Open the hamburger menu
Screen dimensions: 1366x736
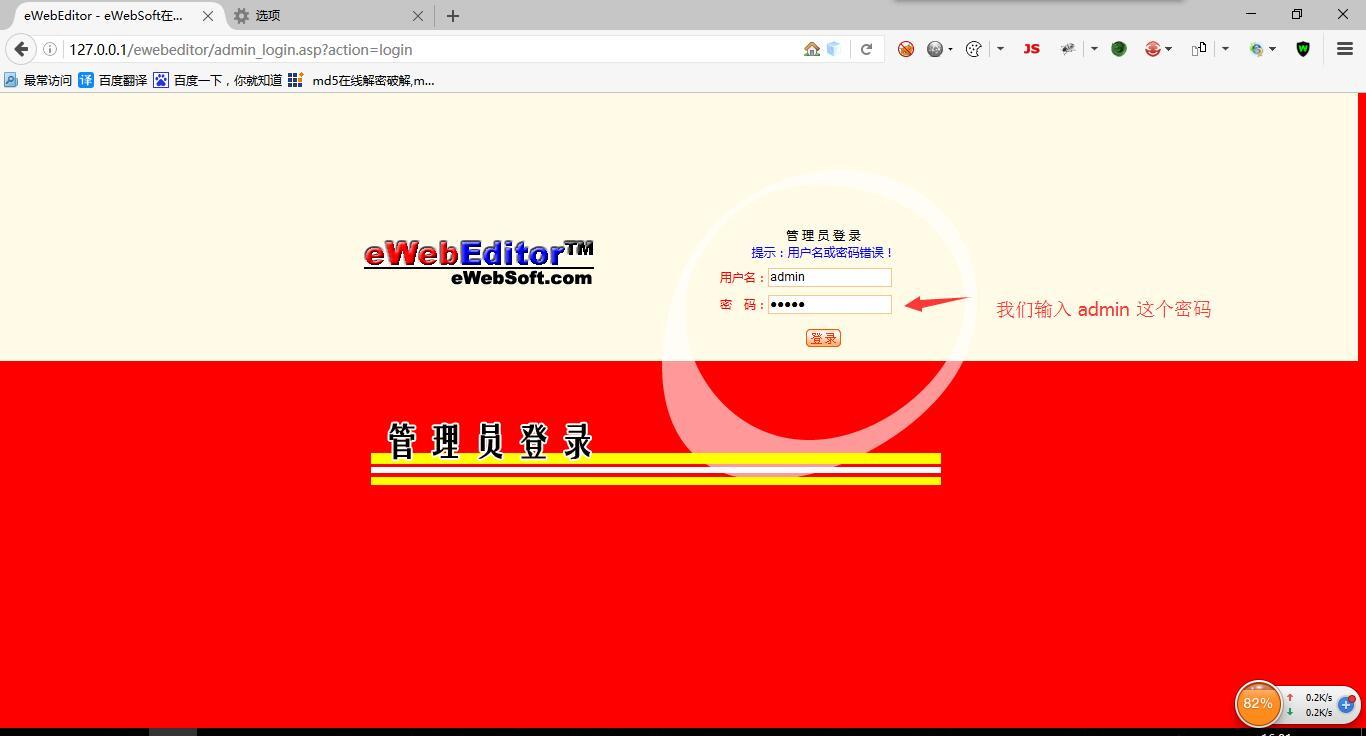1345,49
